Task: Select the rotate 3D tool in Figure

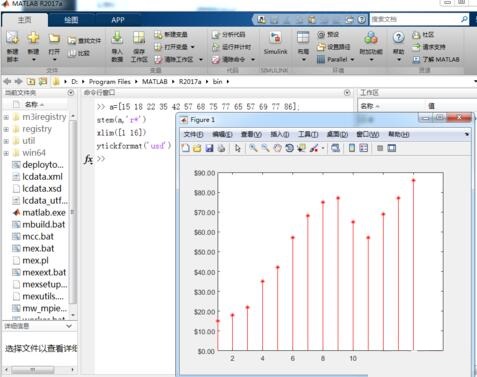Action: pos(289,148)
